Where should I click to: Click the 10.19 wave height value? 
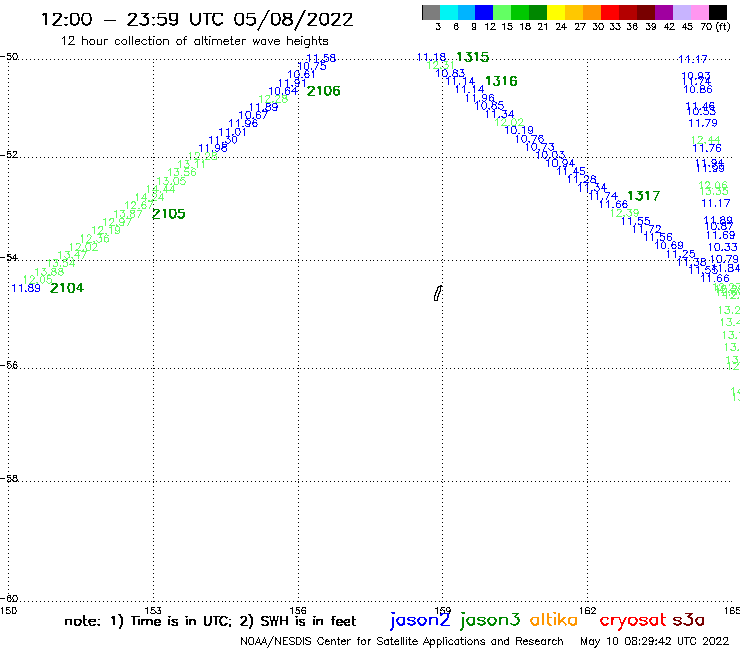tap(519, 130)
